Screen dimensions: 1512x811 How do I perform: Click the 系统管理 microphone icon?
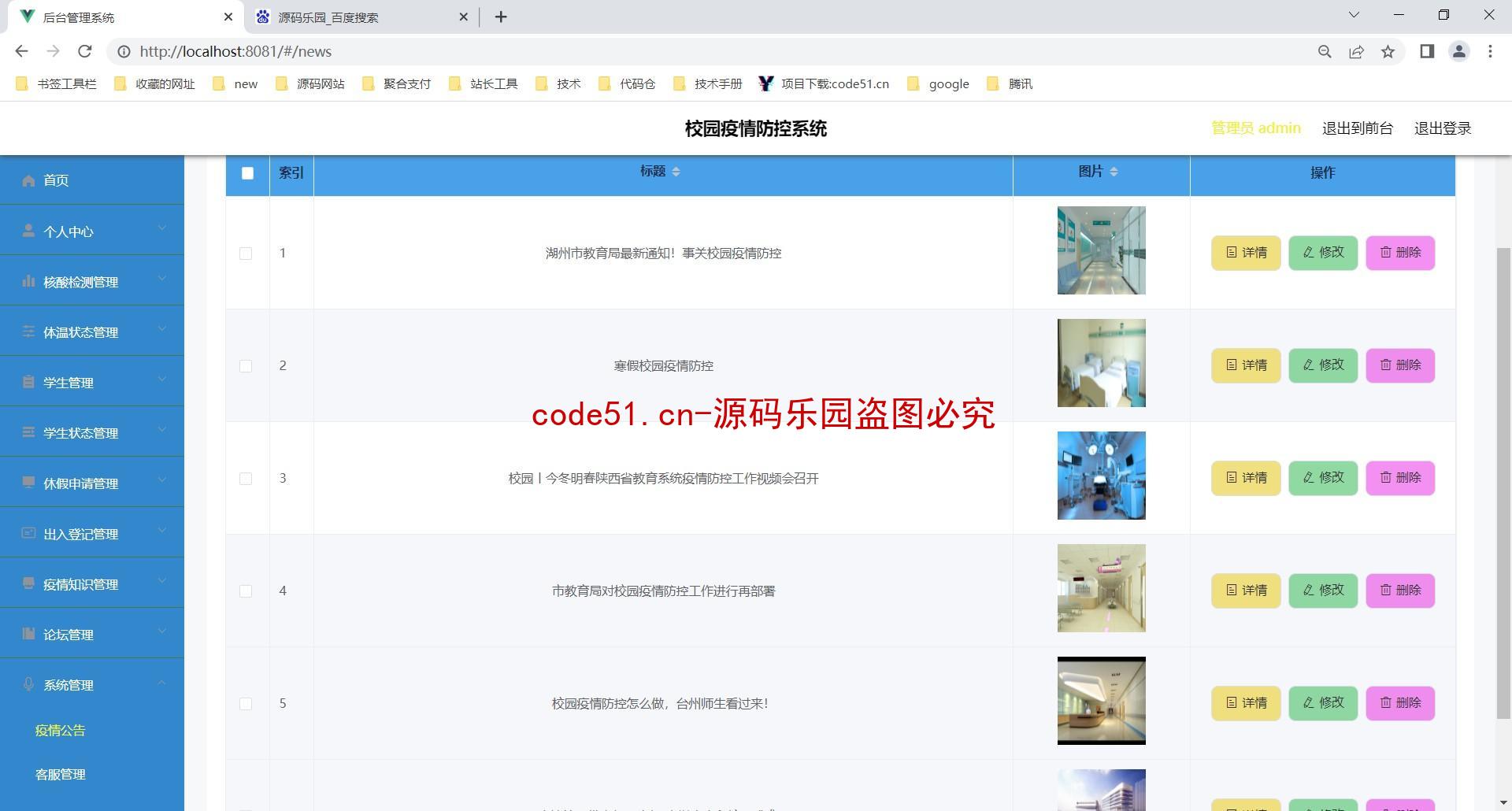click(x=28, y=684)
